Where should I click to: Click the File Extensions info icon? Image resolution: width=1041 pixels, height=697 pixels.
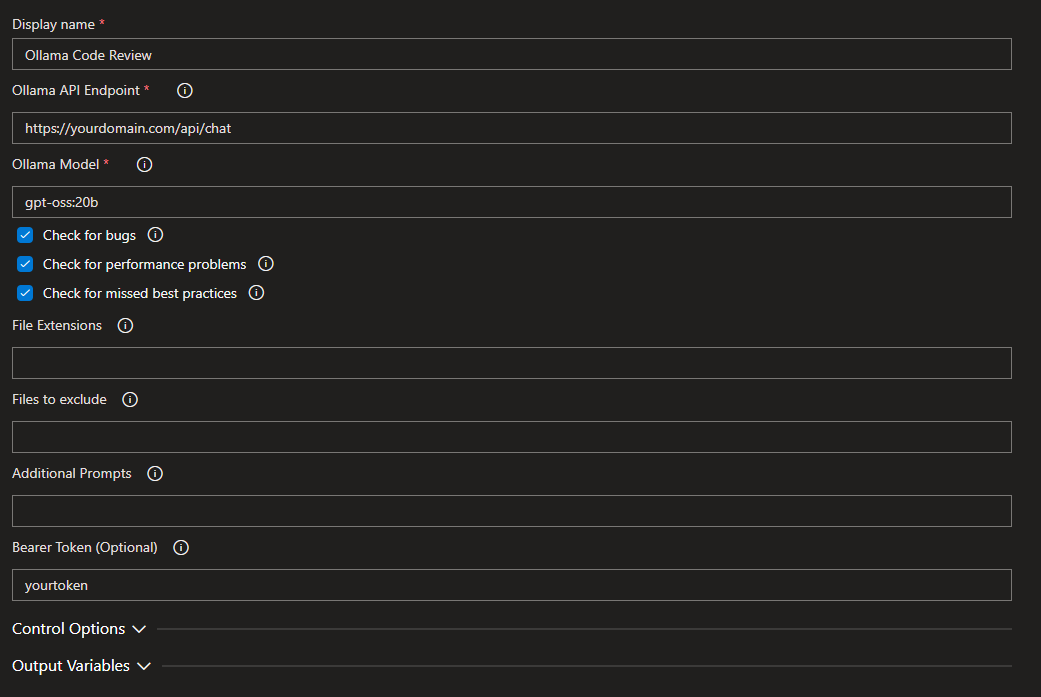pyautogui.click(x=124, y=325)
